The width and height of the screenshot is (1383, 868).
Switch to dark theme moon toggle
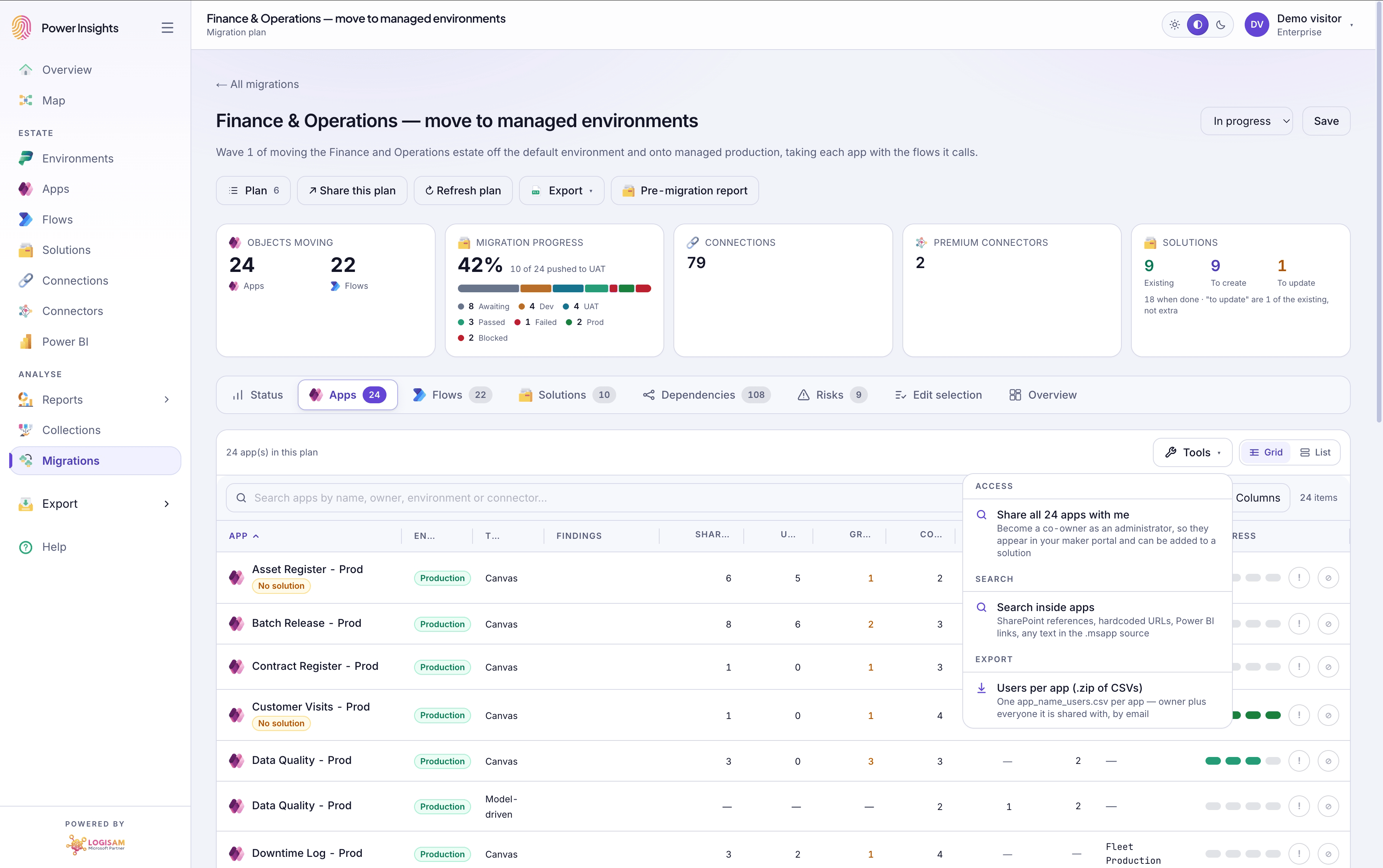(1220, 25)
